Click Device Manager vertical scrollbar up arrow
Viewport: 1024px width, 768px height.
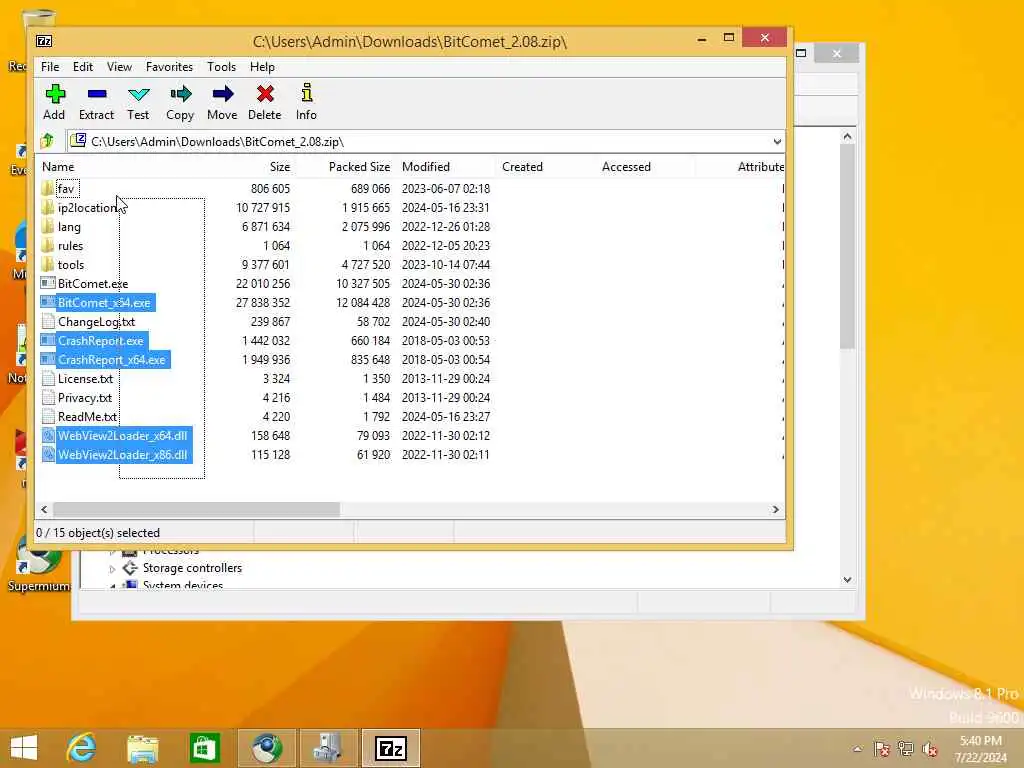click(x=847, y=136)
